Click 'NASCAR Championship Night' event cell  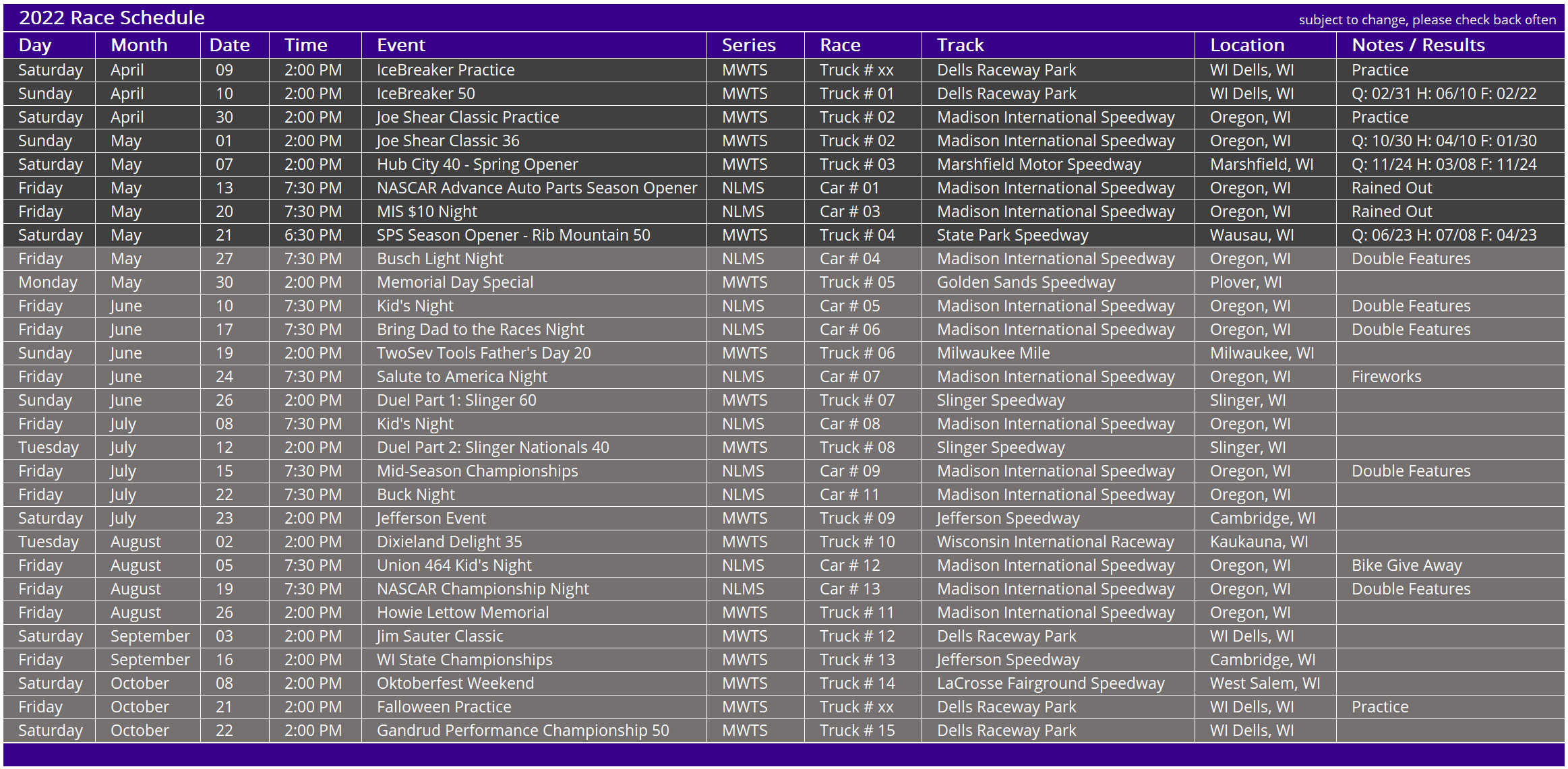pos(483,589)
